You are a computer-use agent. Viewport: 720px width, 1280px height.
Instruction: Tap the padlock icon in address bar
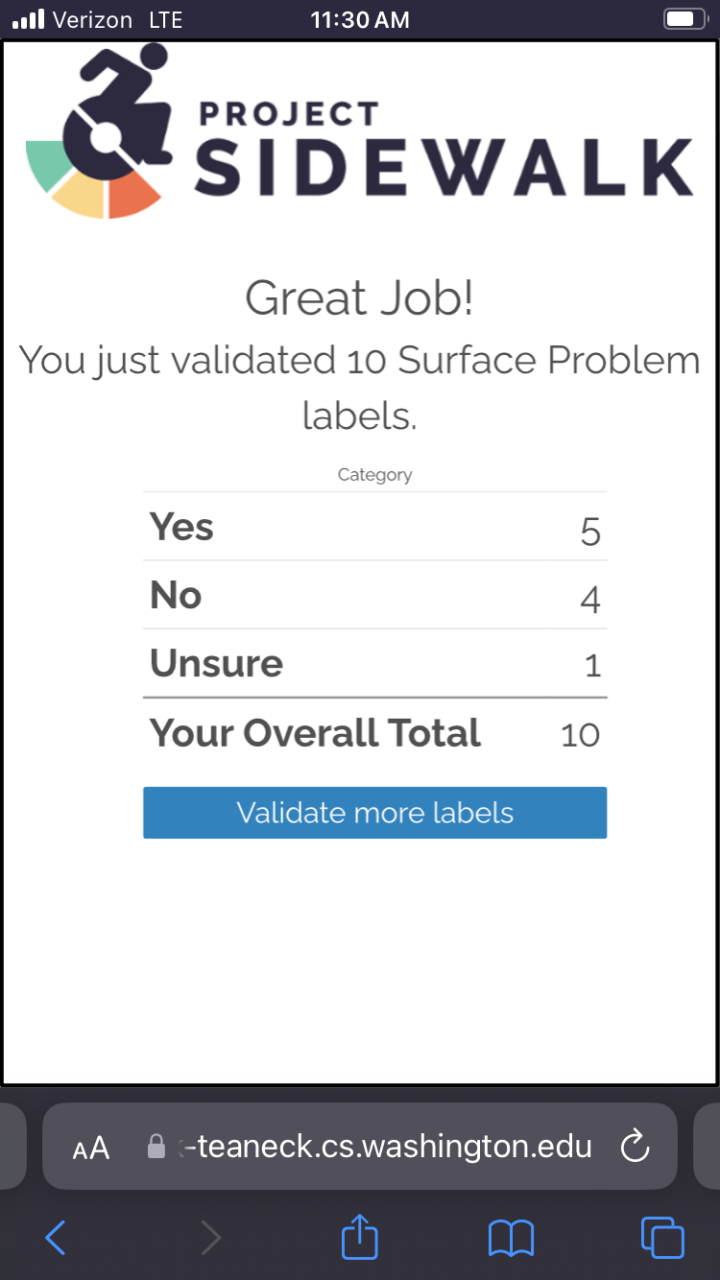(156, 1146)
